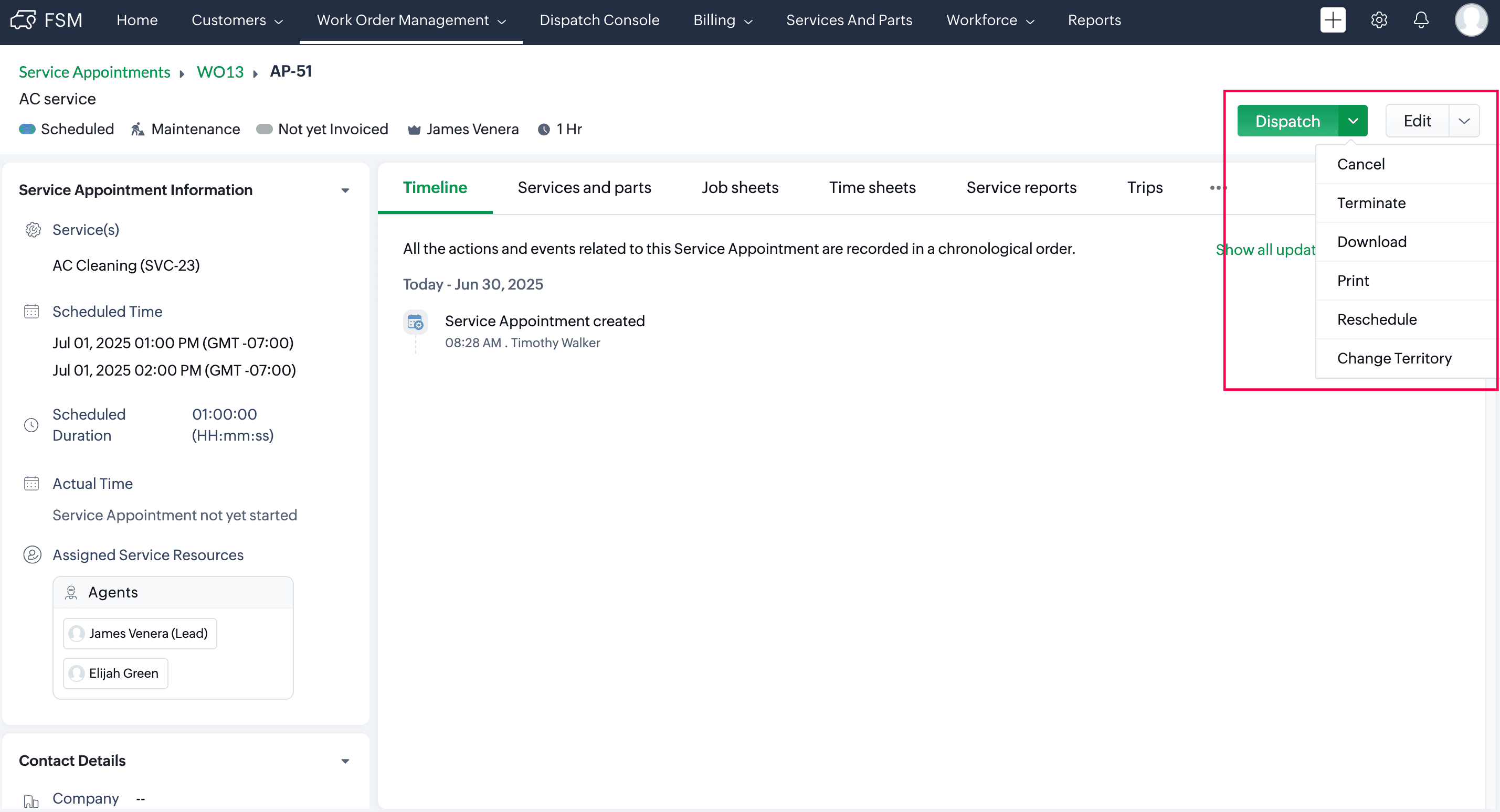Screen dimensions: 1500x812
Task: Click the FSM logo icon
Action: coord(23,20)
